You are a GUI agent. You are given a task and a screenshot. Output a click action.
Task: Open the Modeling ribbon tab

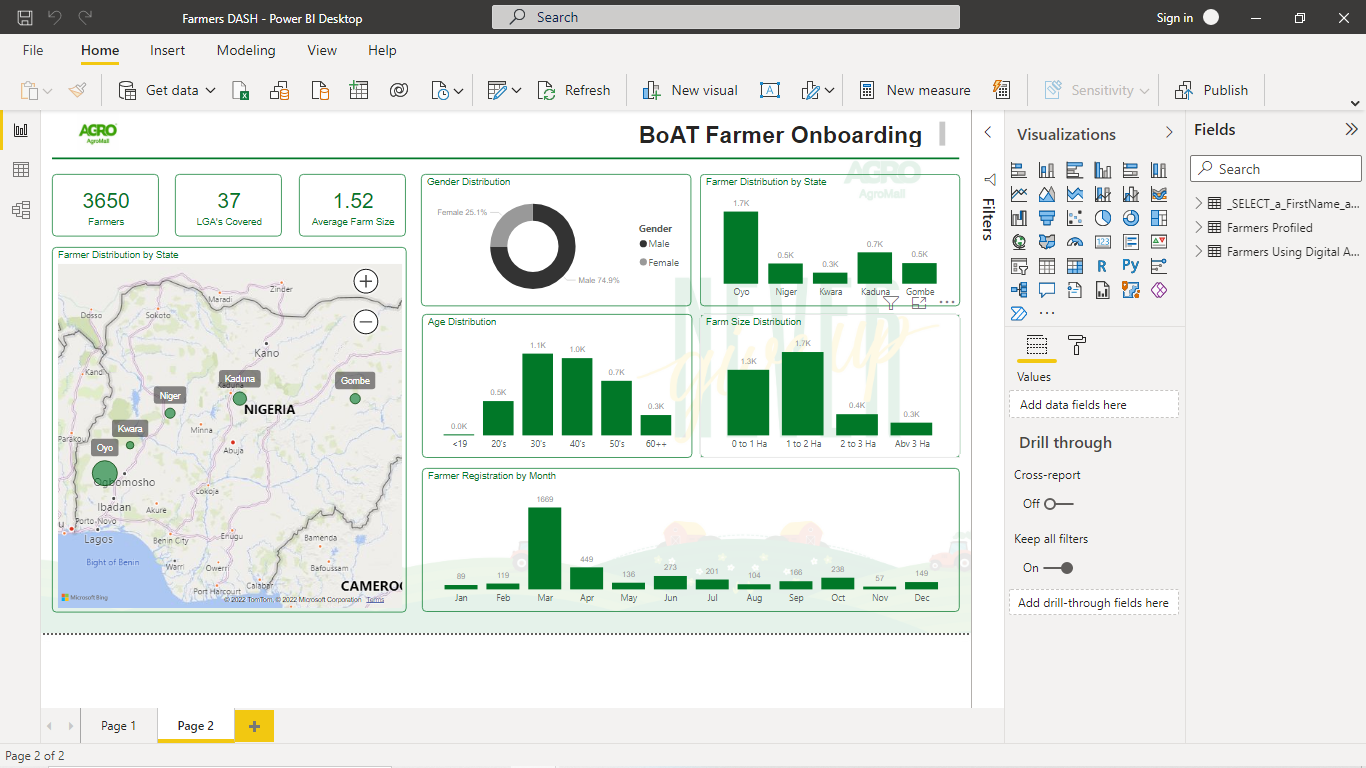(246, 50)
